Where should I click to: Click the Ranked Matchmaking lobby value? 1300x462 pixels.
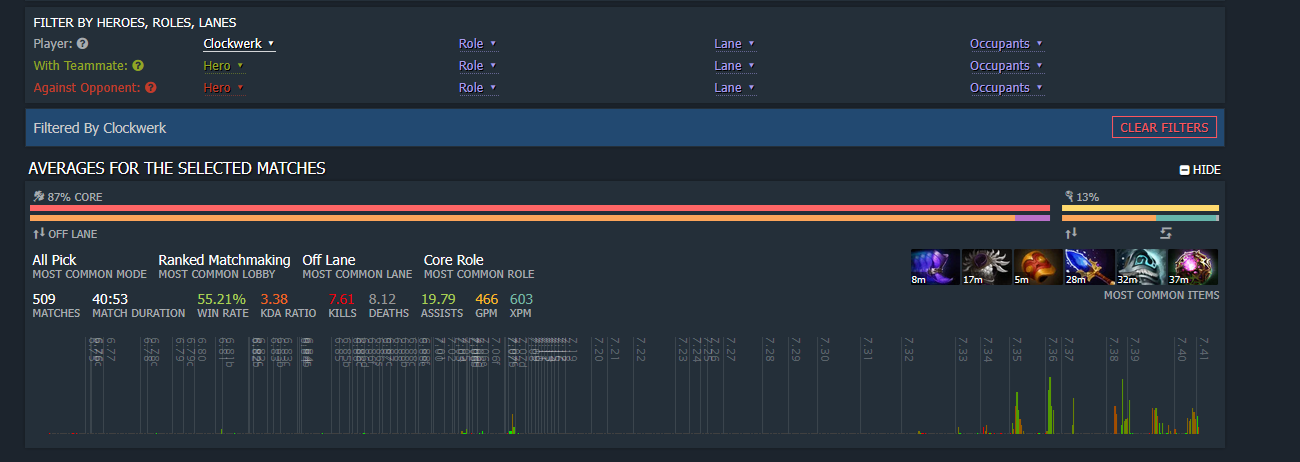(x=224, y=260)
